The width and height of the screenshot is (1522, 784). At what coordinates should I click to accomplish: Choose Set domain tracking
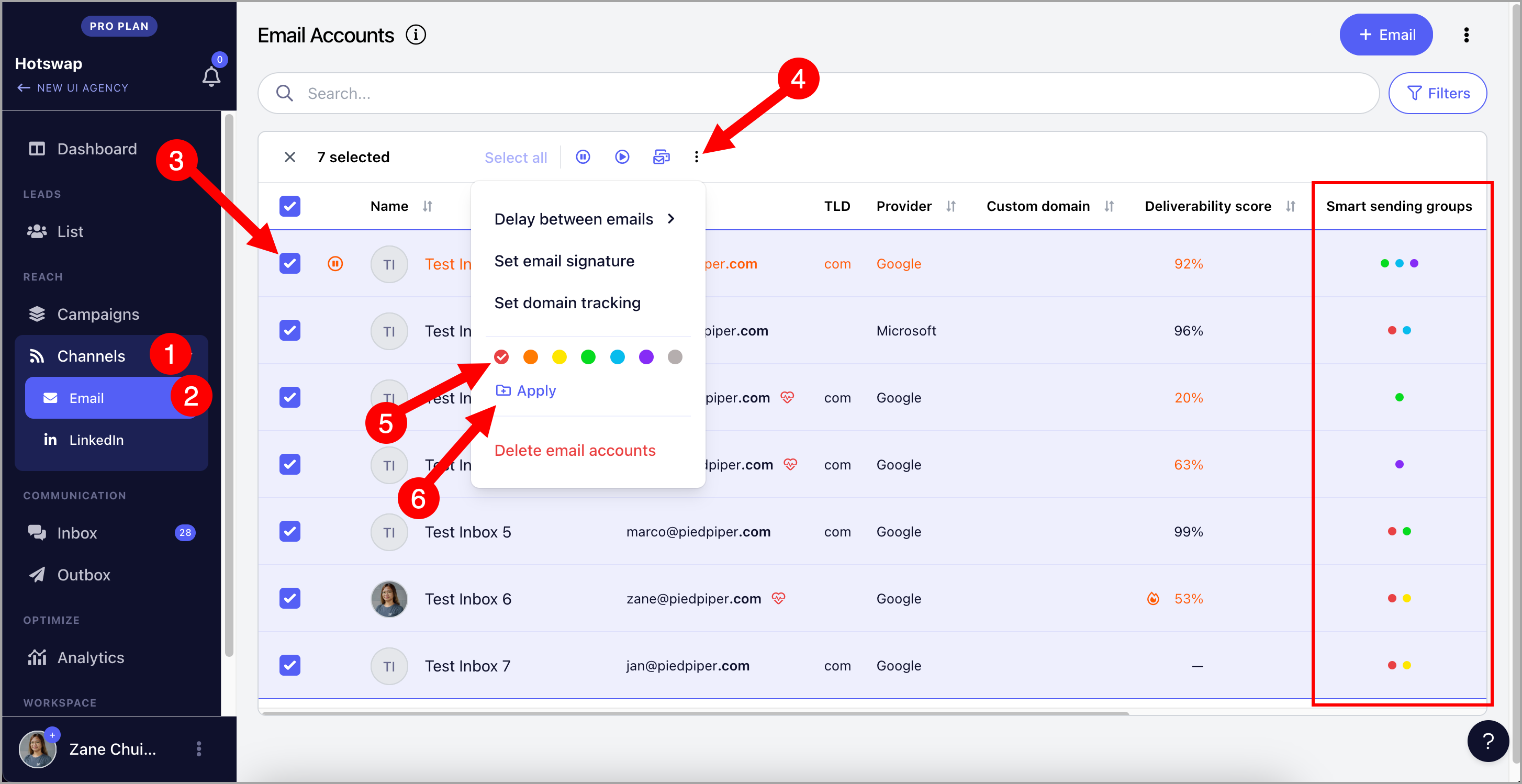[567, 303]
